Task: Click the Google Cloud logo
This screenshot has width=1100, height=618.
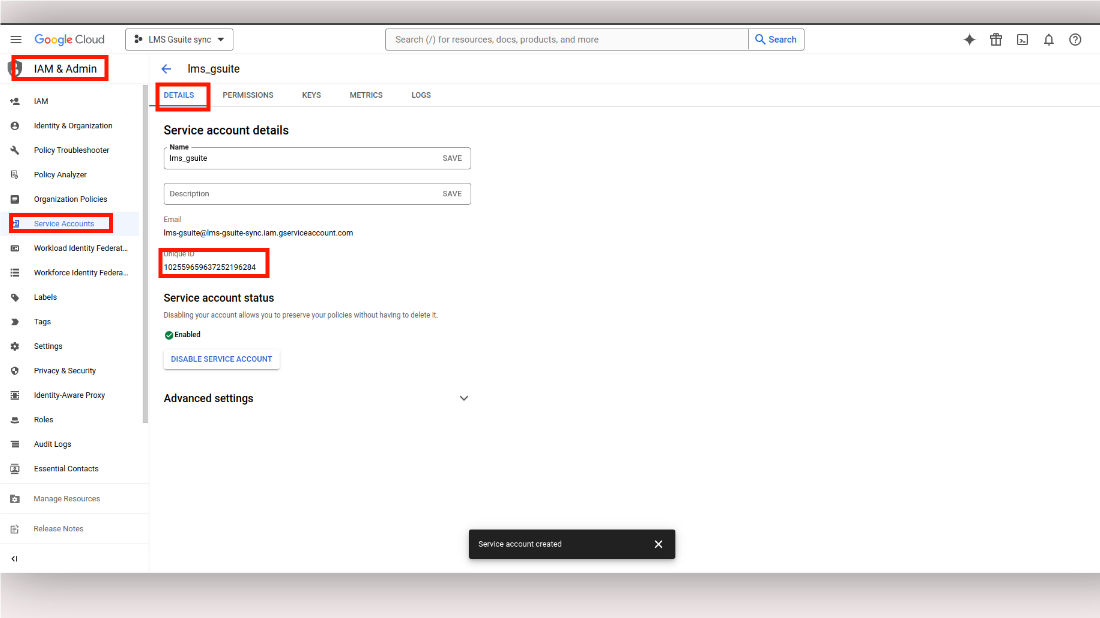Action: [x=69, y=39]
